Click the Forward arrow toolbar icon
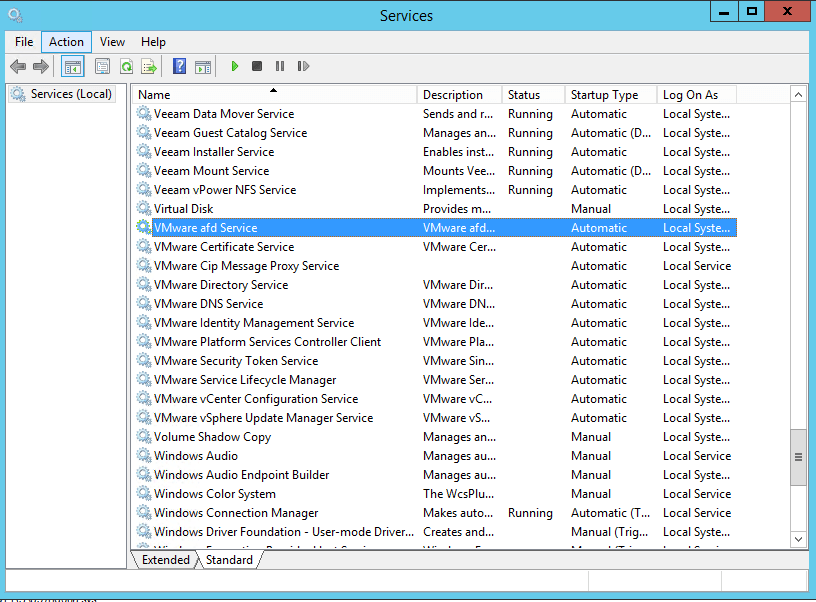The width and height of the screenshot is (816, 602). coord(41,67)
